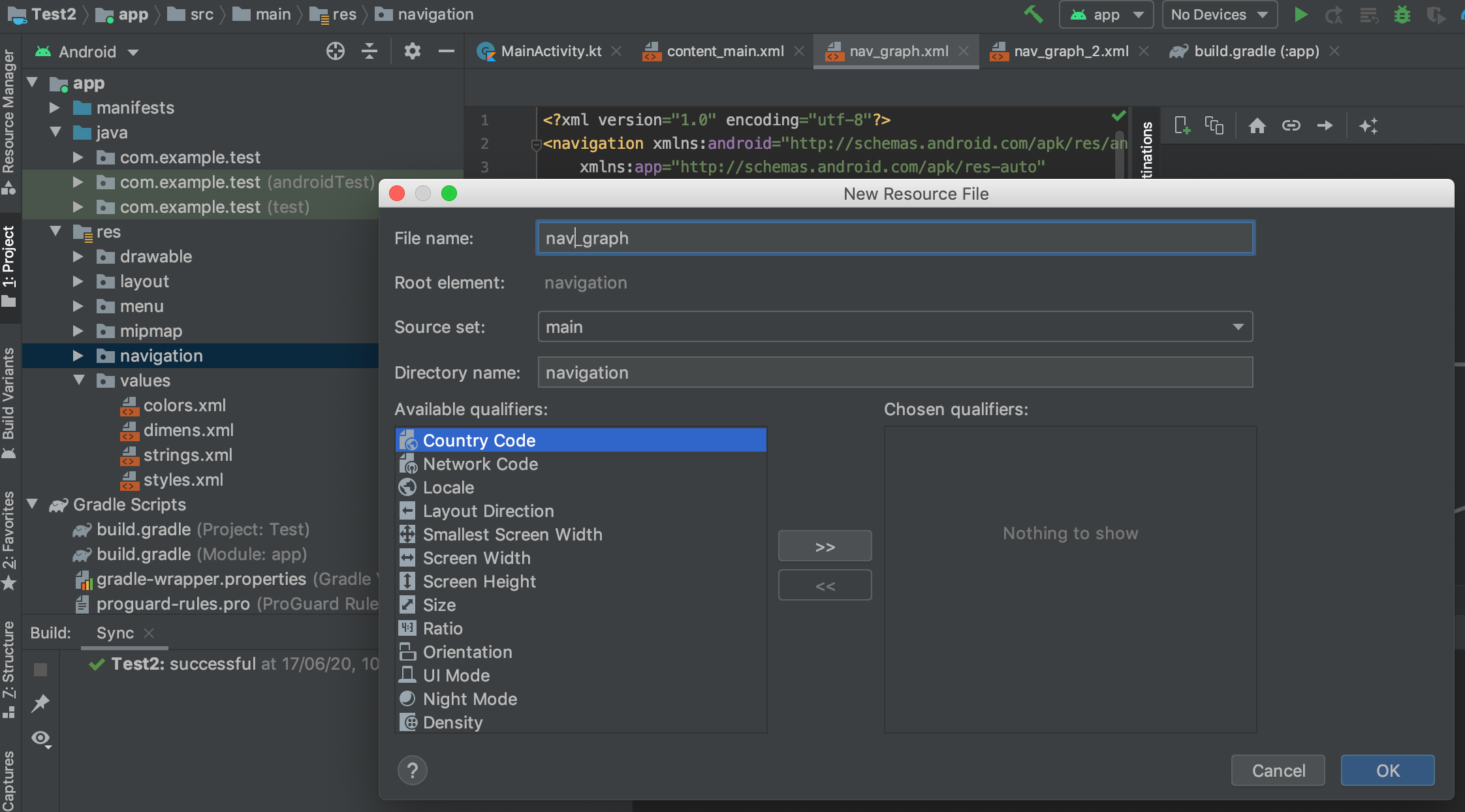Screen dimensions: 1465x812
Task: Expand the navigation folder arrow
Action: (x=78, y=356)
